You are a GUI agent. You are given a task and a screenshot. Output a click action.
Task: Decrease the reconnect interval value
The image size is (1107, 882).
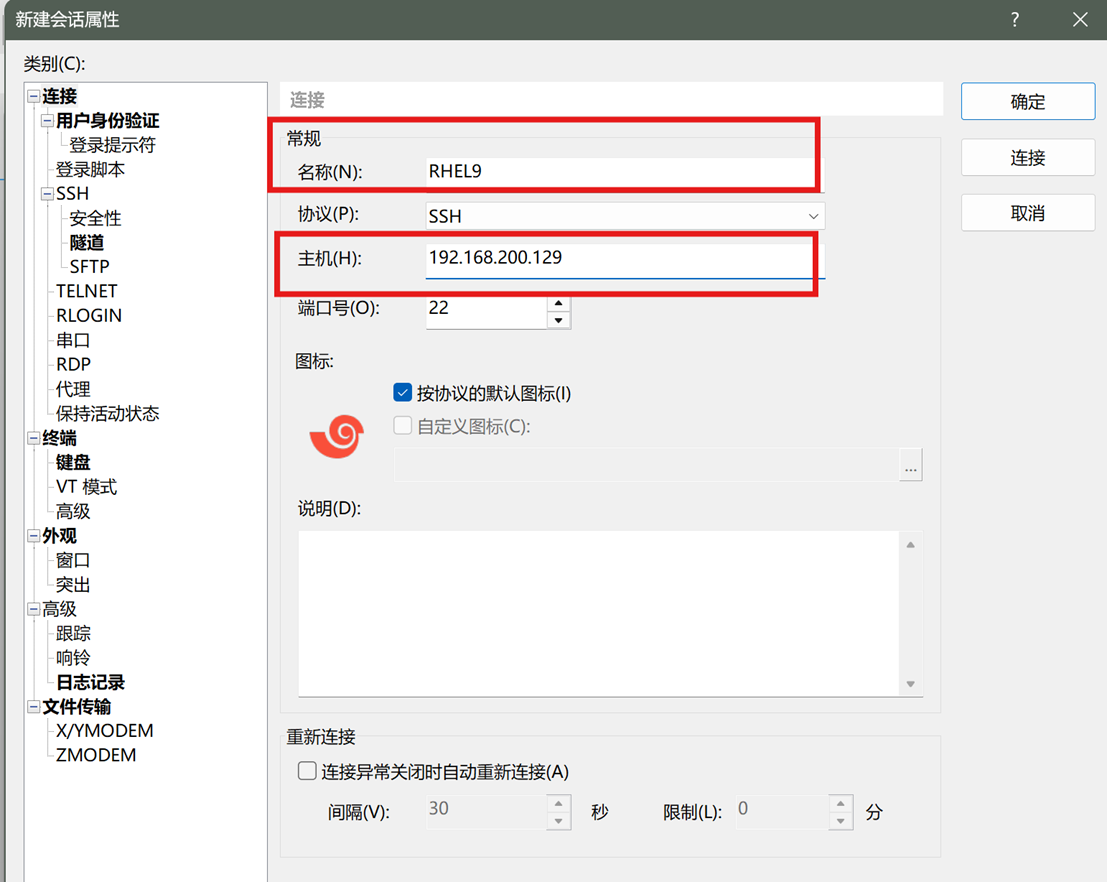point(558,821)
